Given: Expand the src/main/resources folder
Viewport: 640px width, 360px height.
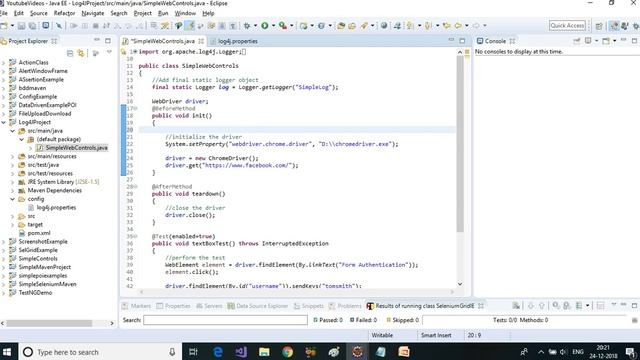Looking at the screenshot, I should point(13,156).
